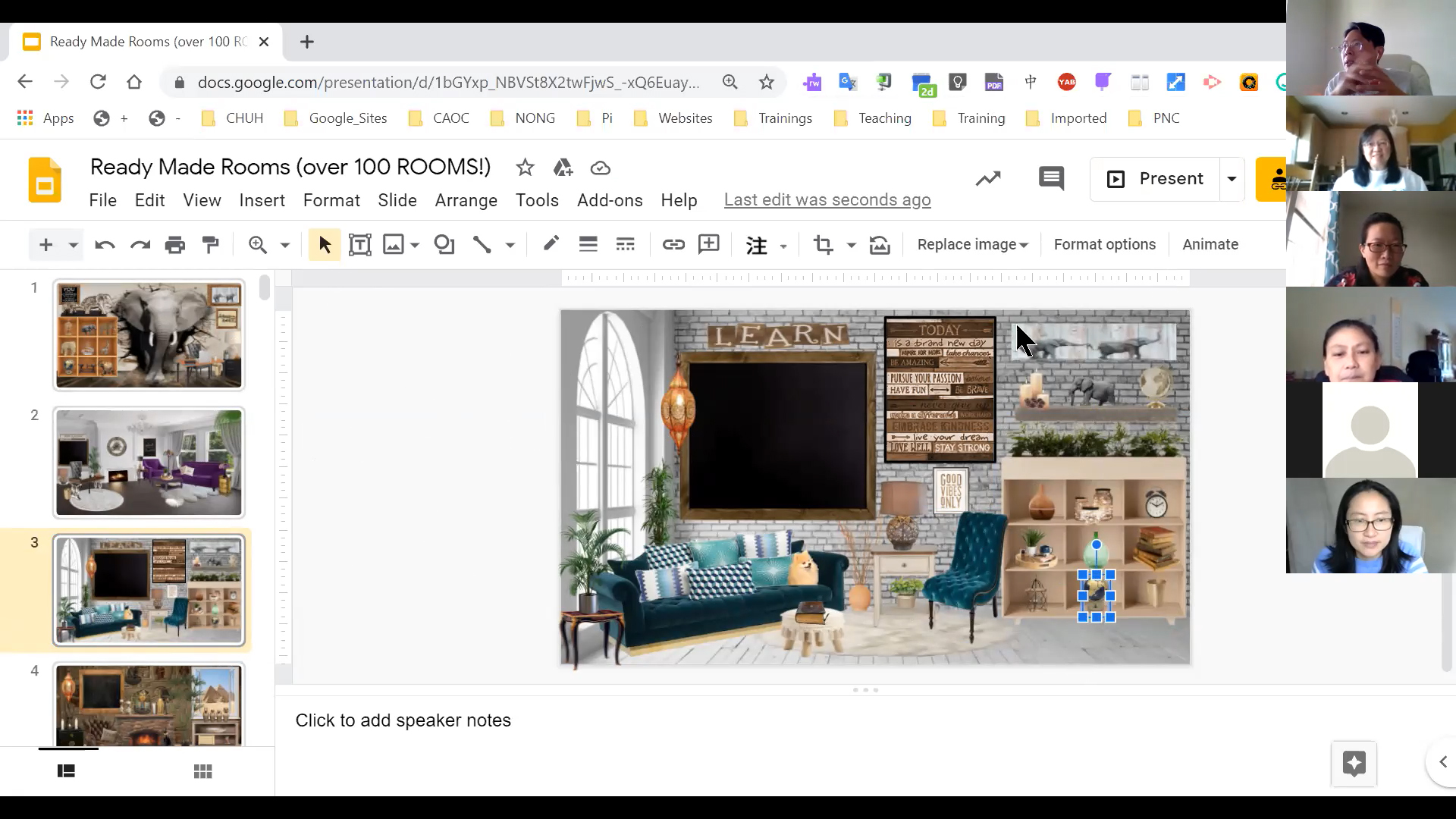Expand the Present dropdown arrow

coord(1232,179)
